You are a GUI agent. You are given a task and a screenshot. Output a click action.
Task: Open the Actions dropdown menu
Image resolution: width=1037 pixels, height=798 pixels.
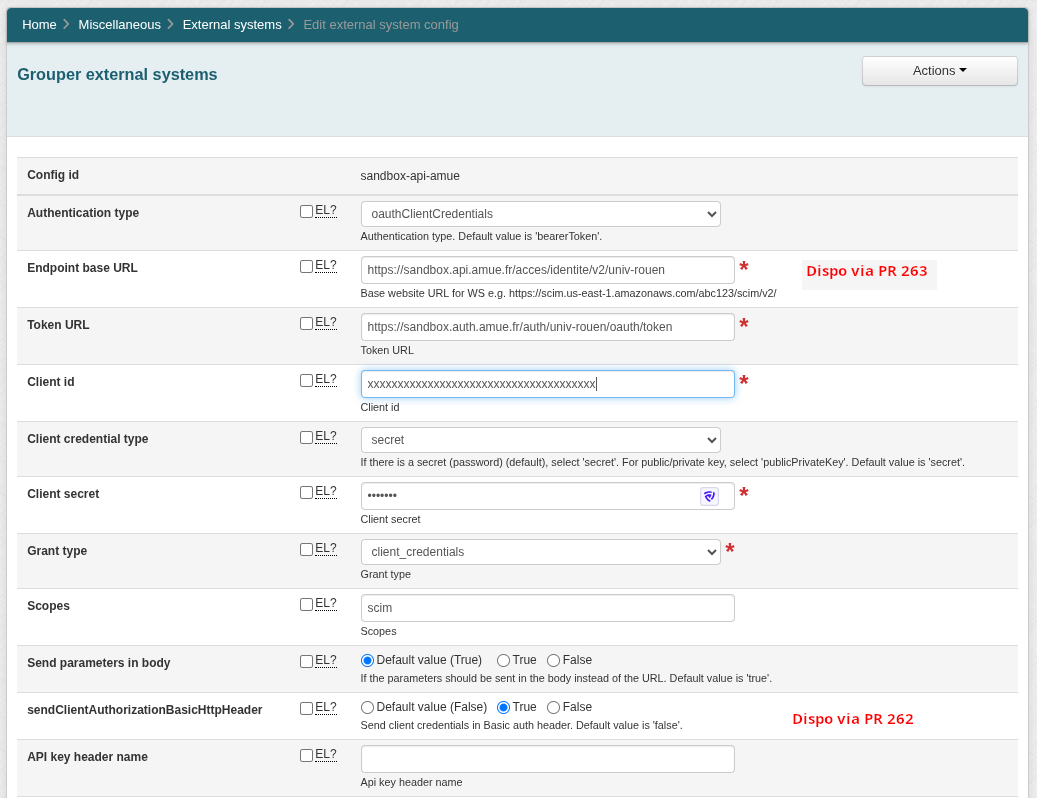939,71
